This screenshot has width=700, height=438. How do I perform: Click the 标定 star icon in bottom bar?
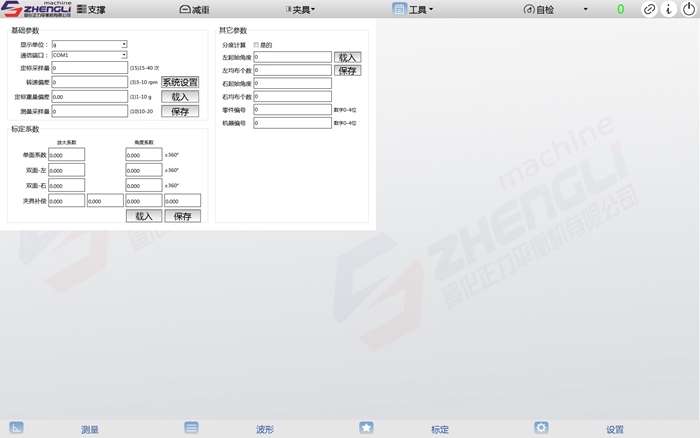coord(367,428)
